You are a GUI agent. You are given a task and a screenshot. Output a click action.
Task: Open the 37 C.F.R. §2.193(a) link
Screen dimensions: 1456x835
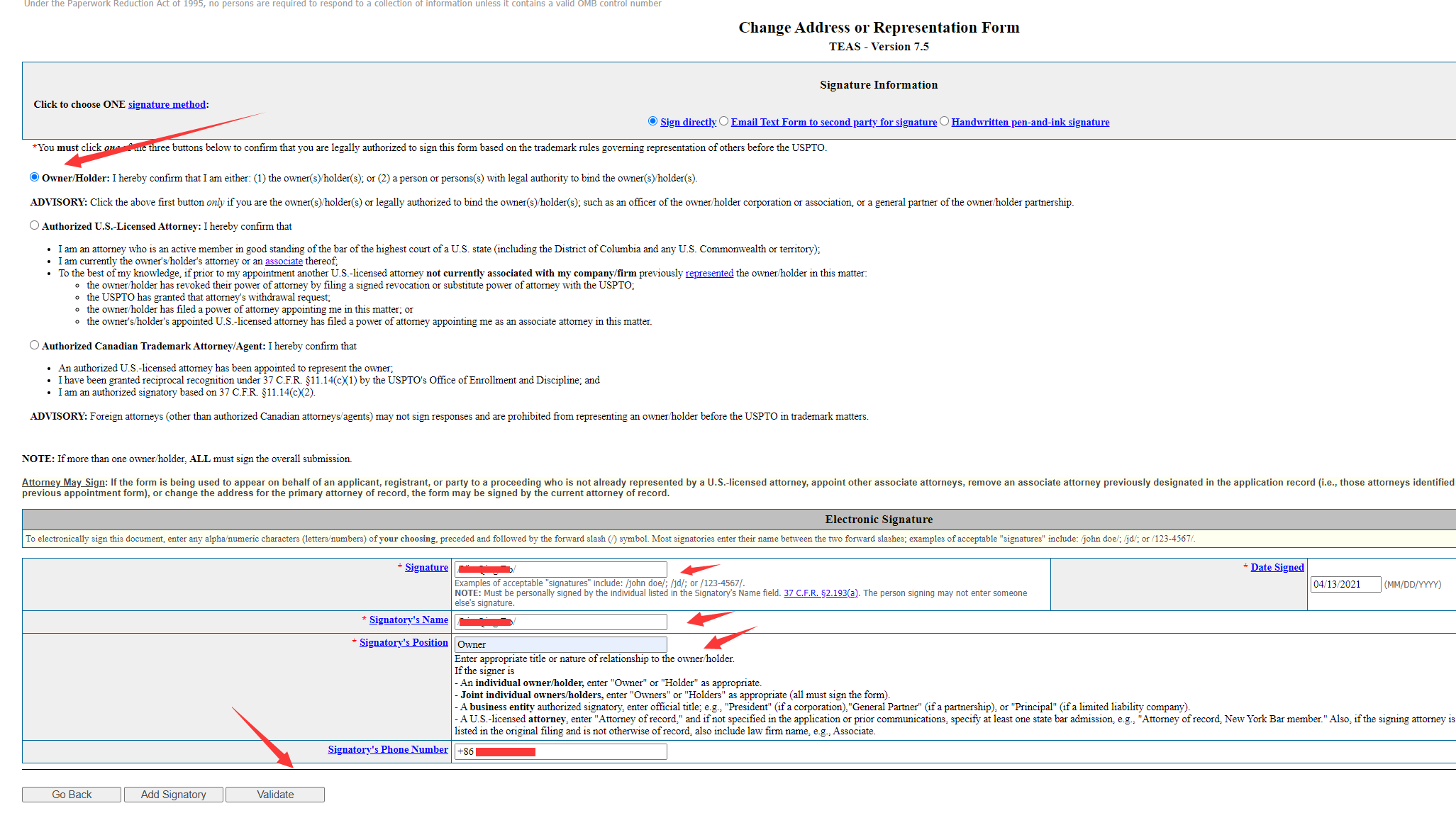tap(821, 593)
